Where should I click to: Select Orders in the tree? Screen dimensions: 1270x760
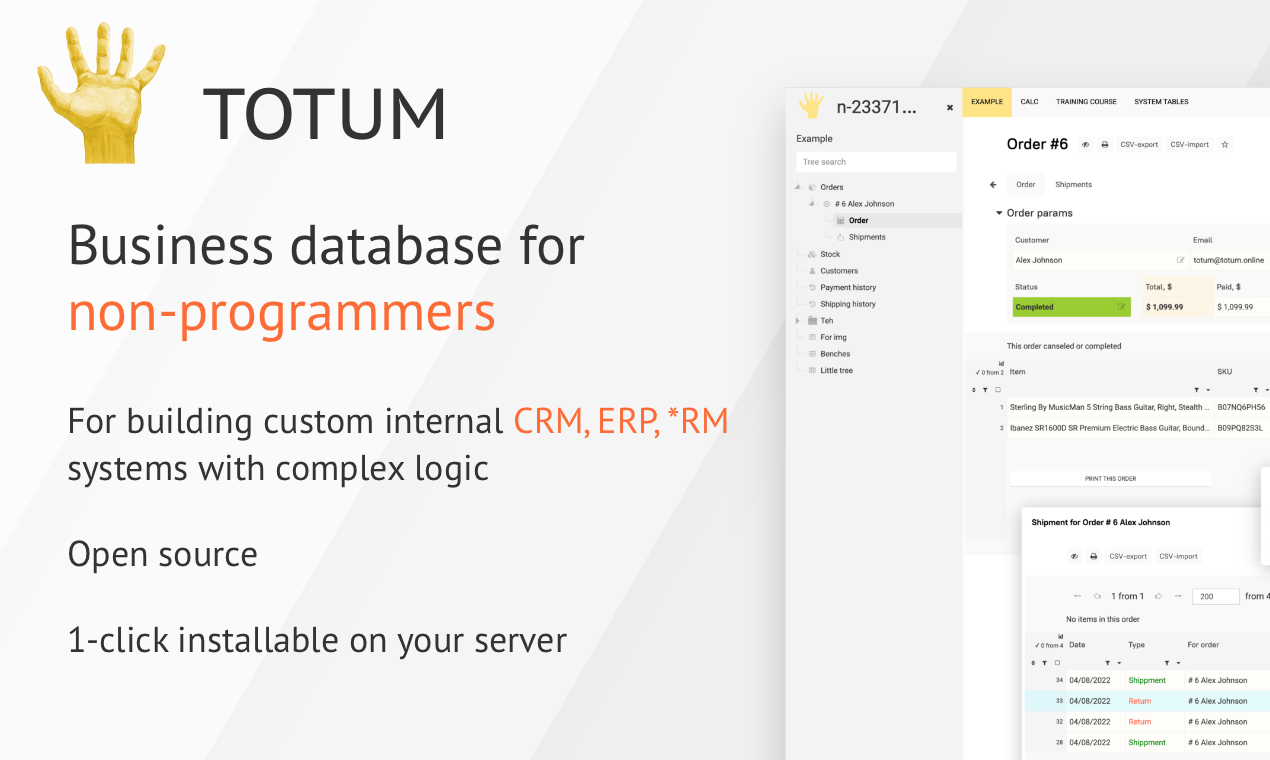click(831, 187)
